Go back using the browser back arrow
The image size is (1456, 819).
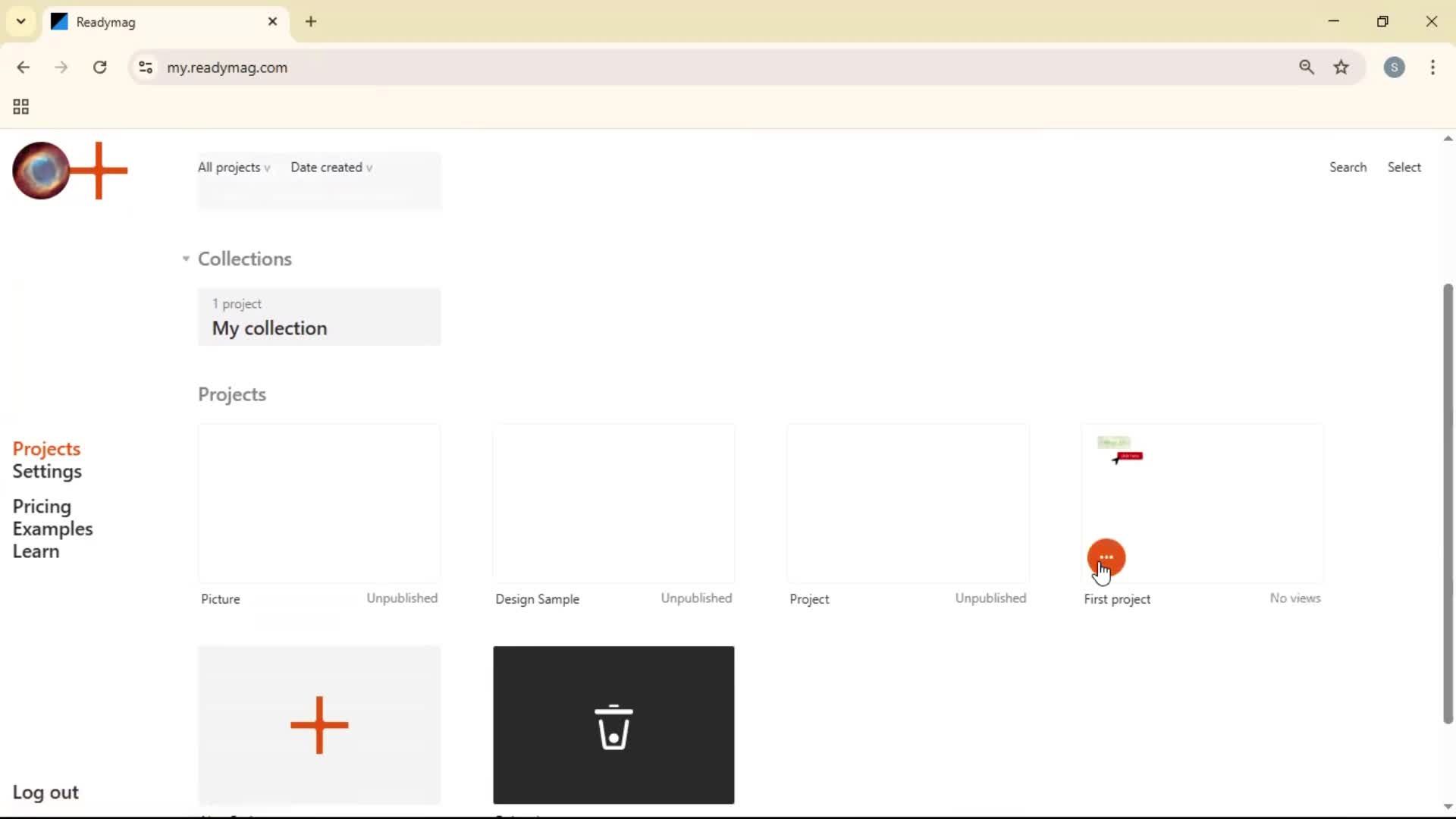24,67
